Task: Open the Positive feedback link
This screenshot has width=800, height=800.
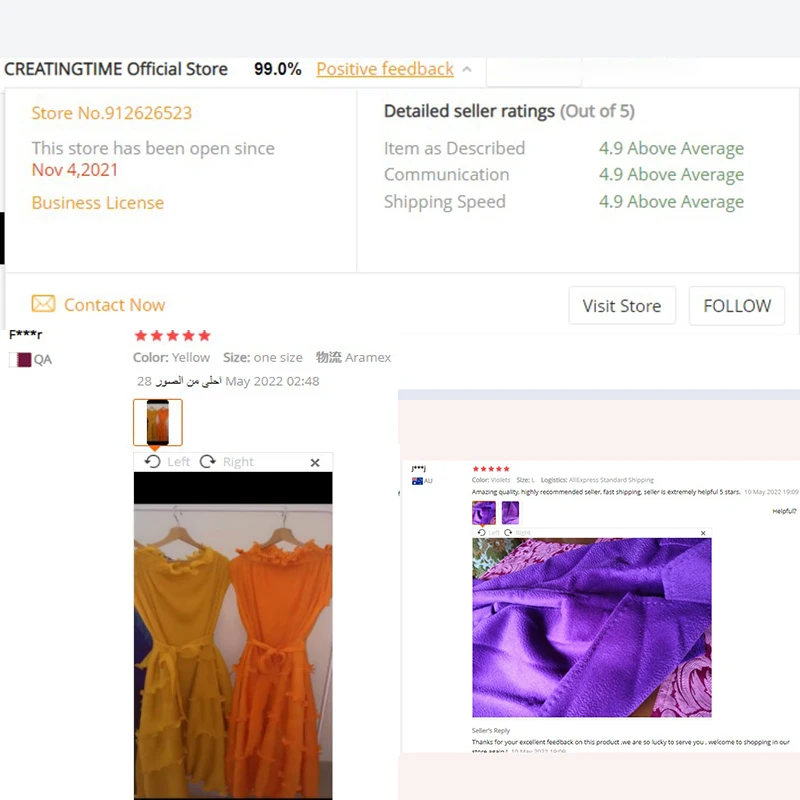Action: pos(385,69)
